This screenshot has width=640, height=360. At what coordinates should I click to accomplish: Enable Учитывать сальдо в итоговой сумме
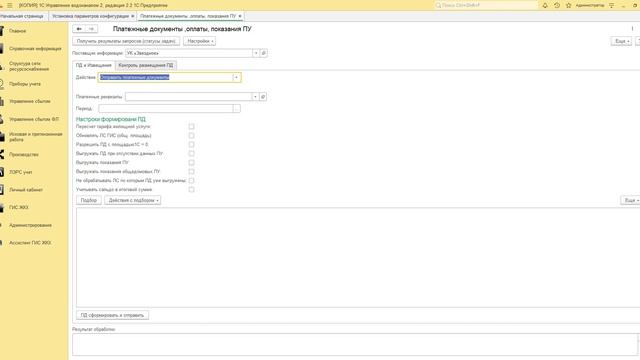point(191,189)
